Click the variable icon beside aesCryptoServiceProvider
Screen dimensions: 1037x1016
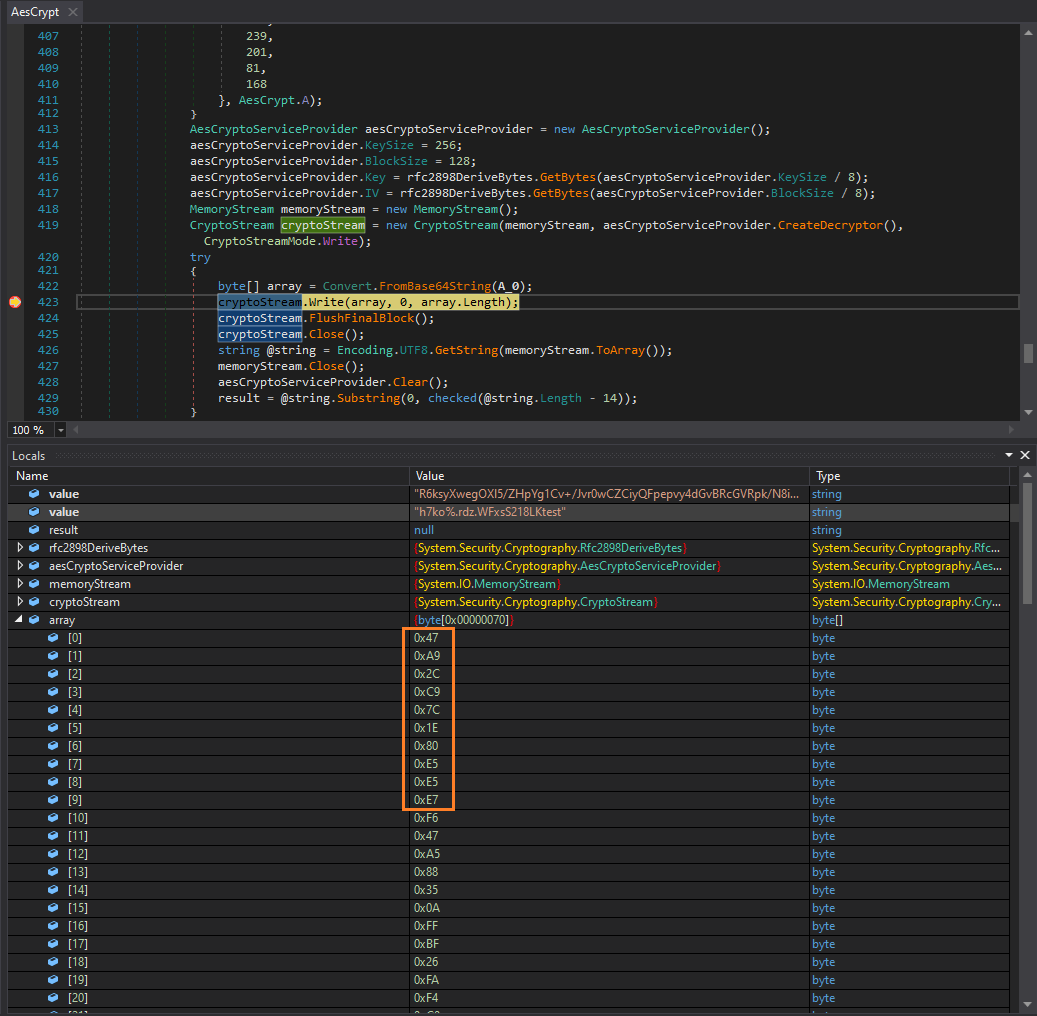tap(34, 566)
